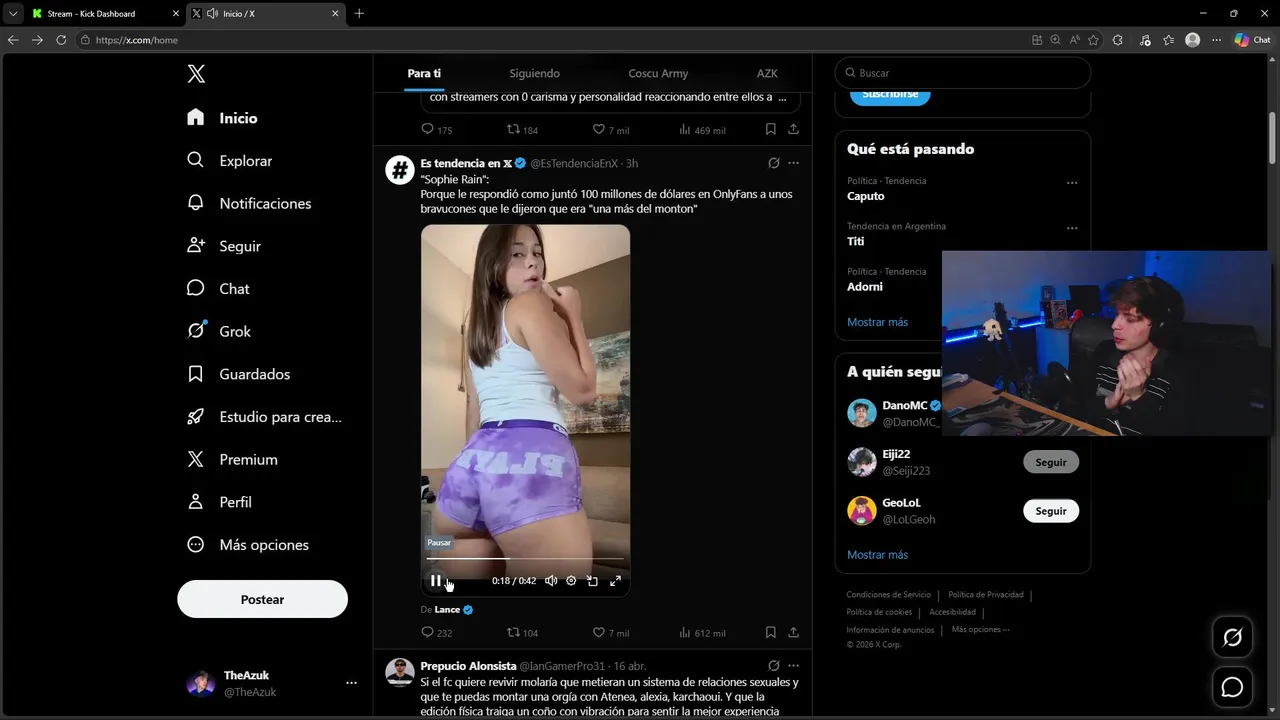1280x720 pixels.
Task: Open Guardados bookmarks
Action: [240, 374]
